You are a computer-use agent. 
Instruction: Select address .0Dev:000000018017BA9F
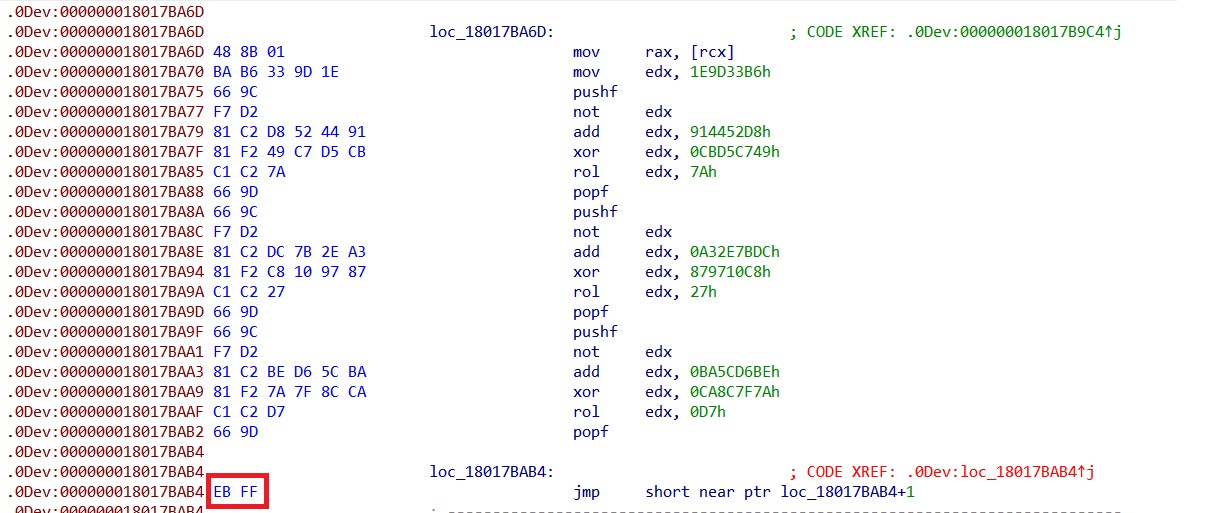[105, 332]
